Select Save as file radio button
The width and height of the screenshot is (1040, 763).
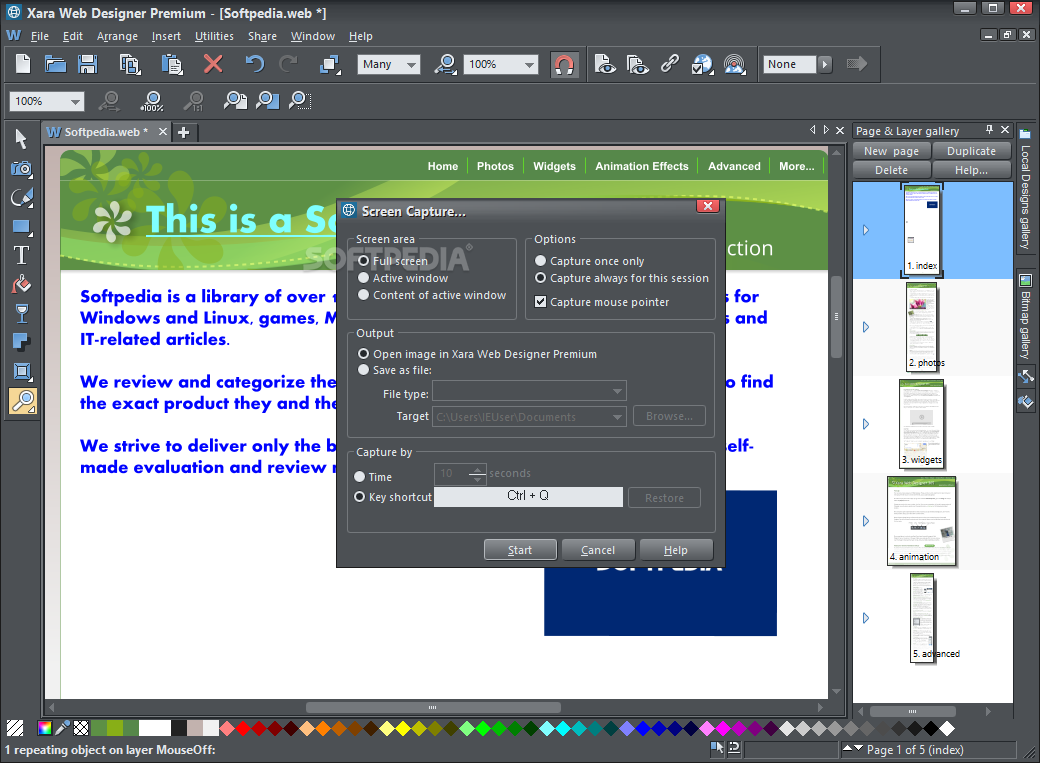[x=363, y=370]
